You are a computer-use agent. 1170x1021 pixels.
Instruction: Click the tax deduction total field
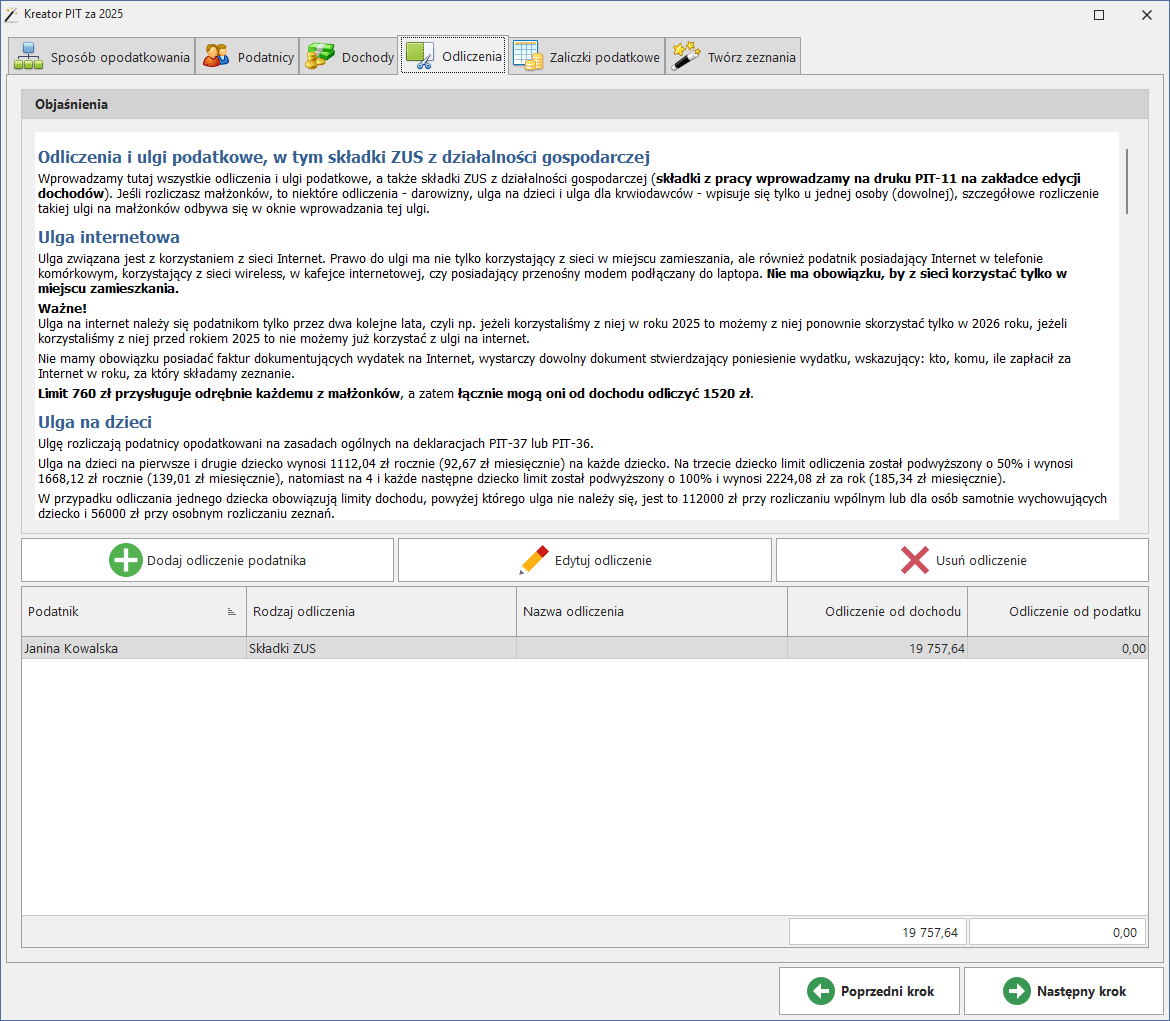click(1057, 932)
